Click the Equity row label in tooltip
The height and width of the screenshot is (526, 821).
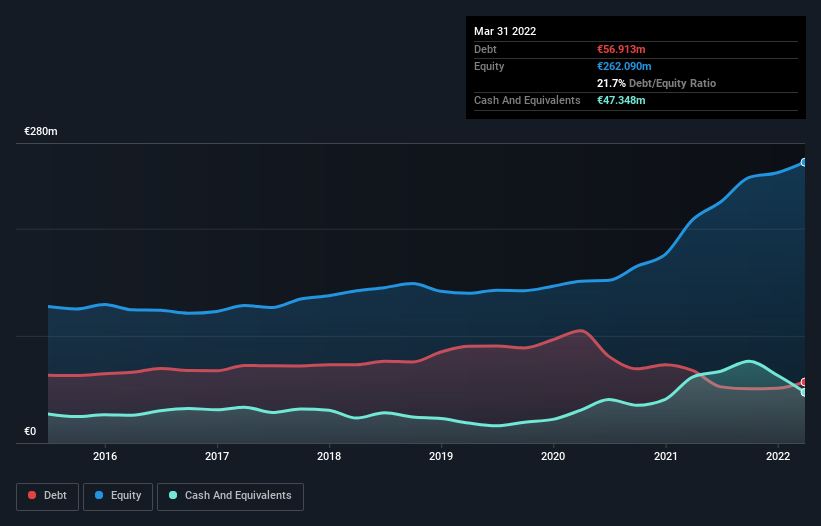pos(489,66)
